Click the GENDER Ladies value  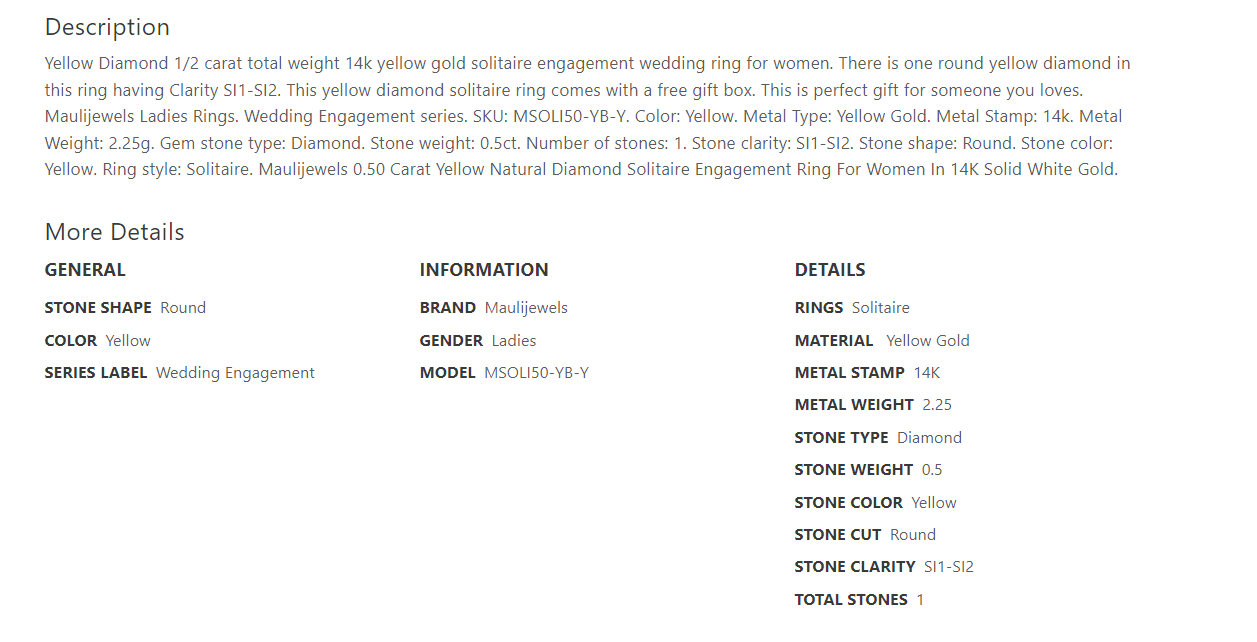[514, 341]
